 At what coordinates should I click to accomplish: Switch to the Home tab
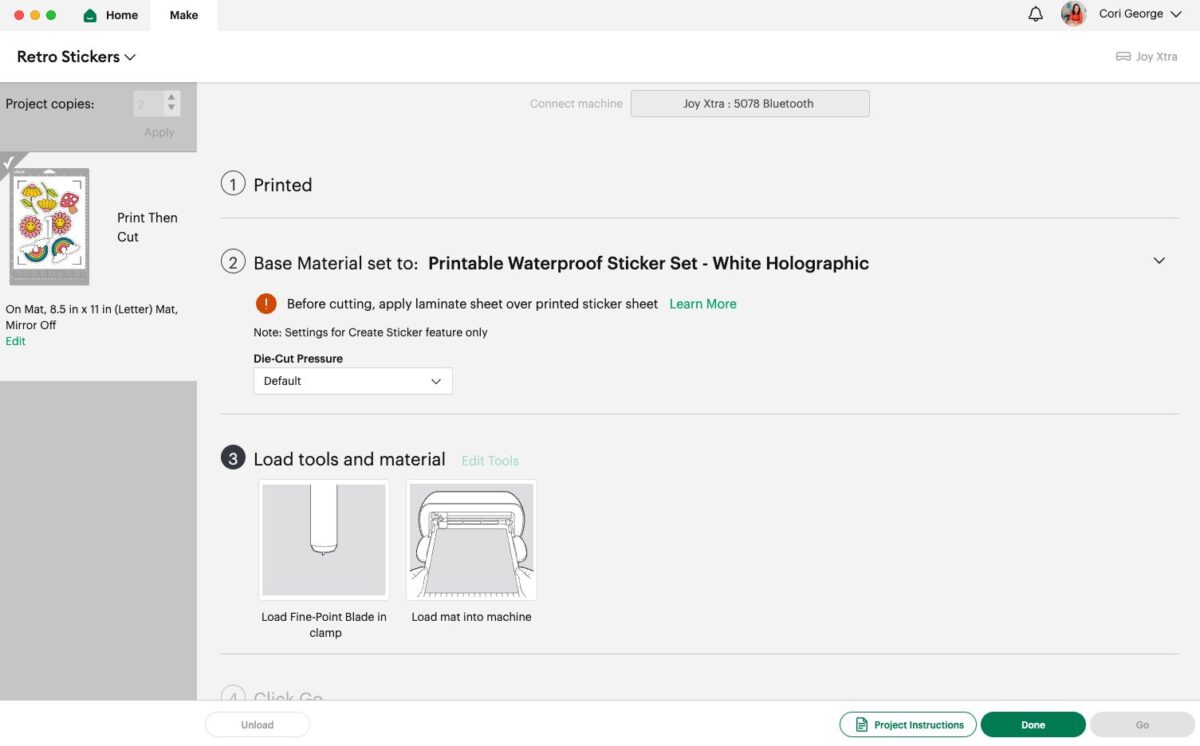110,15
